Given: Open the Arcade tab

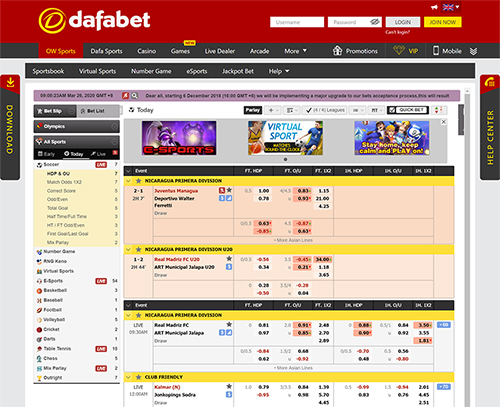Looking at the screenshot, I should 259,51.
